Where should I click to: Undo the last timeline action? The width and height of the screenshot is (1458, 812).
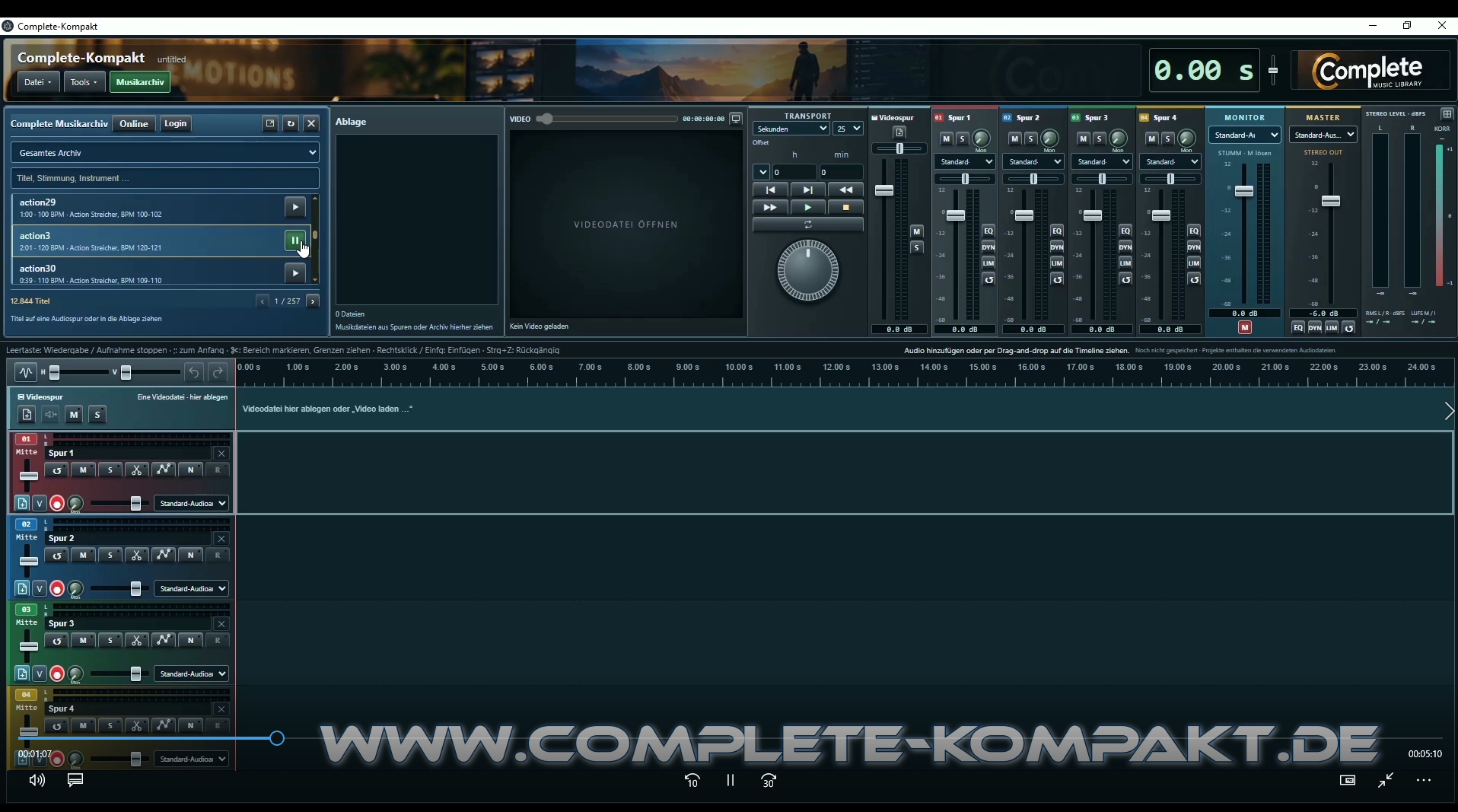(194, 372)
